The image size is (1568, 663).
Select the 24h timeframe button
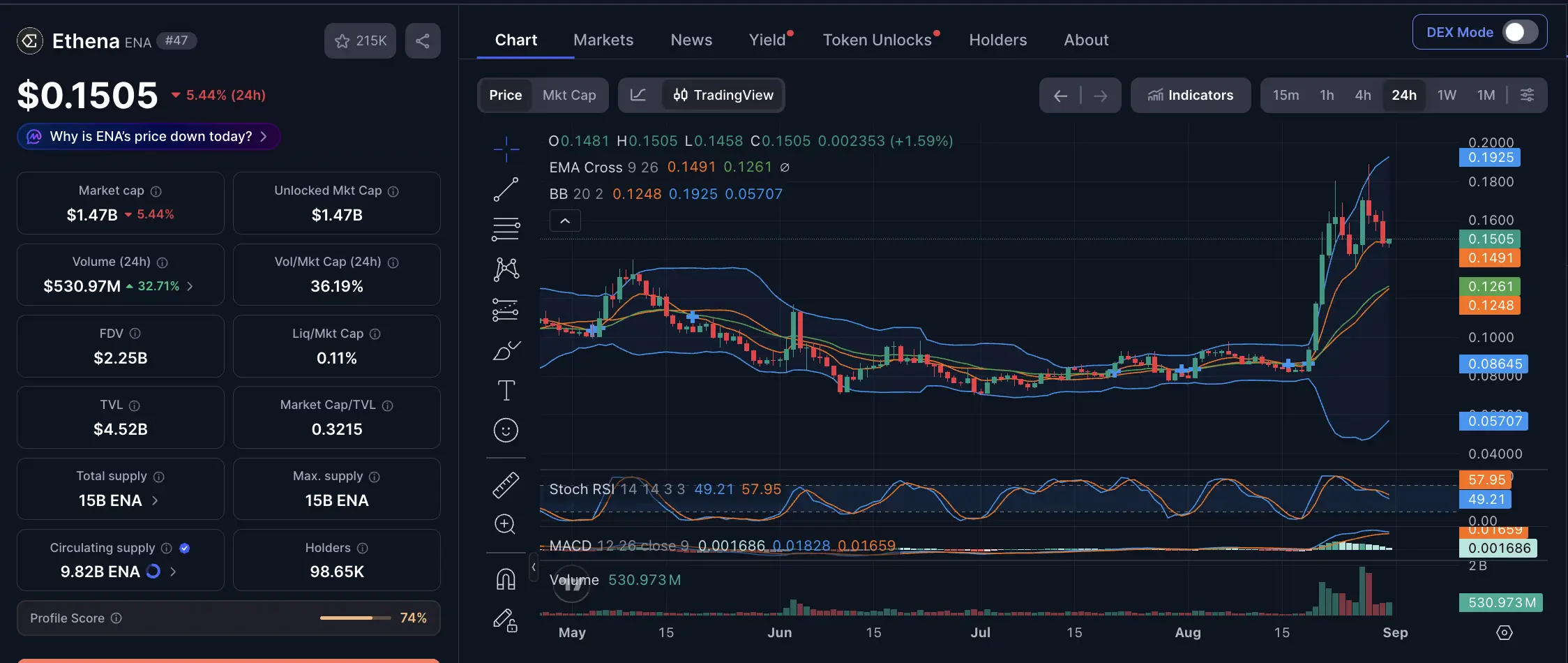[1404, 95]
